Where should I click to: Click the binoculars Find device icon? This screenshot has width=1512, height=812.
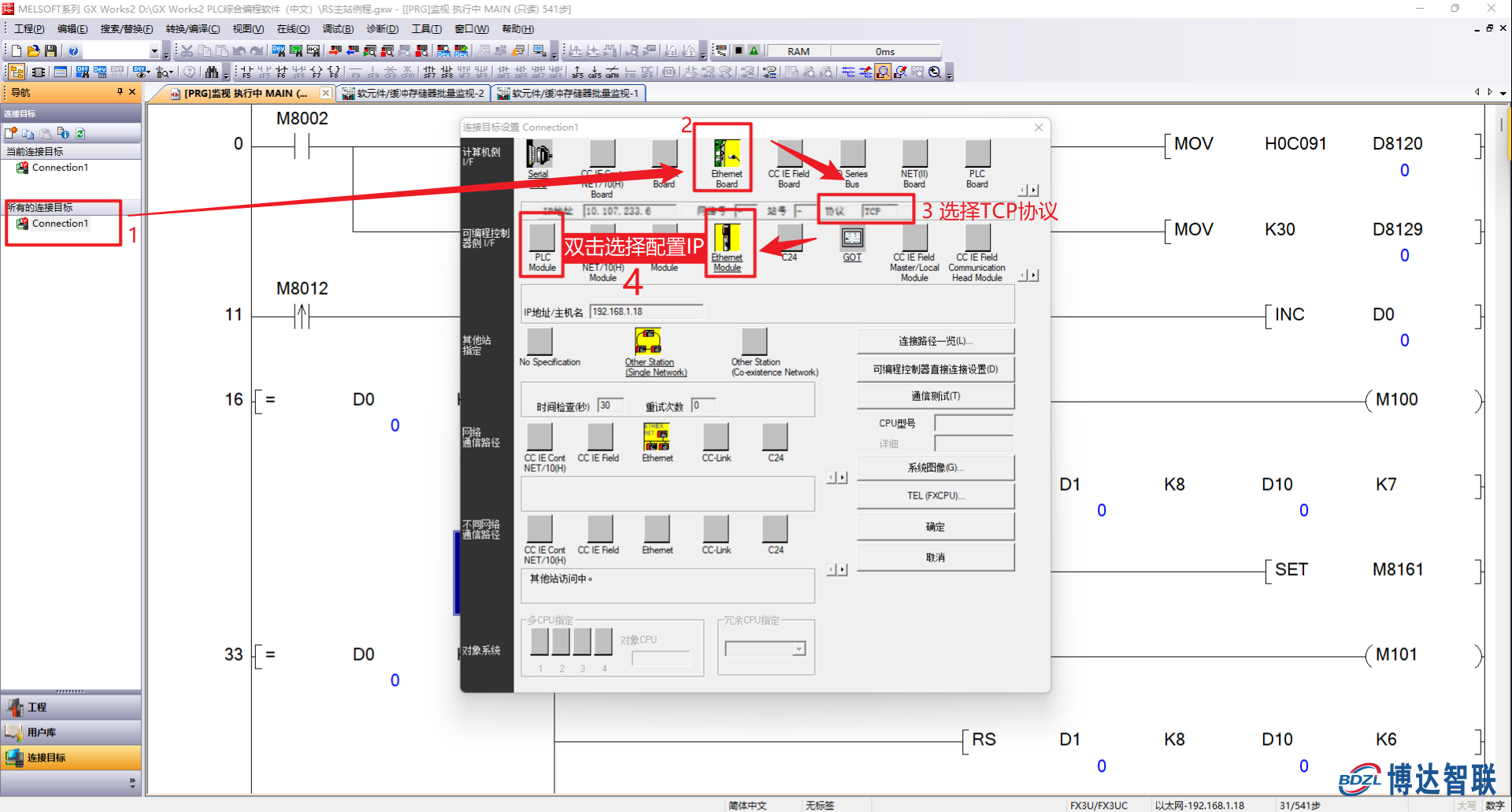pos(211,72)
